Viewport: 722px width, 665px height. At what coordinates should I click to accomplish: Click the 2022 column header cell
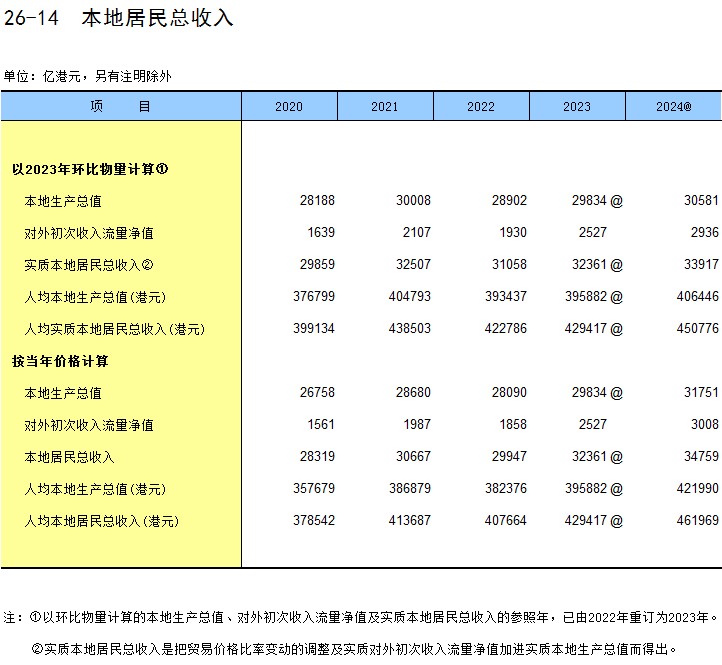coord(481,106)
